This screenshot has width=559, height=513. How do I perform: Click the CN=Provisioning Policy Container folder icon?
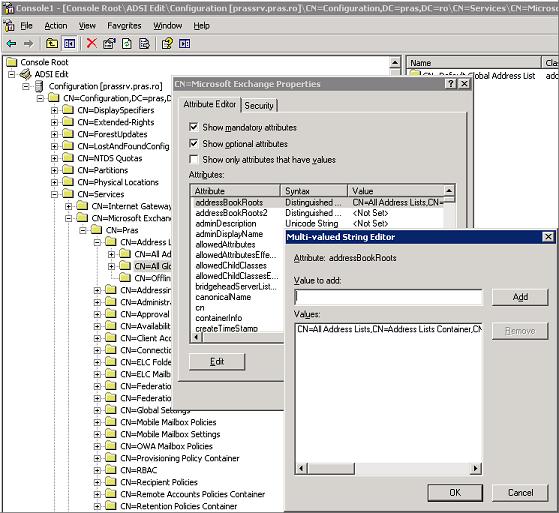pos(111,458)
